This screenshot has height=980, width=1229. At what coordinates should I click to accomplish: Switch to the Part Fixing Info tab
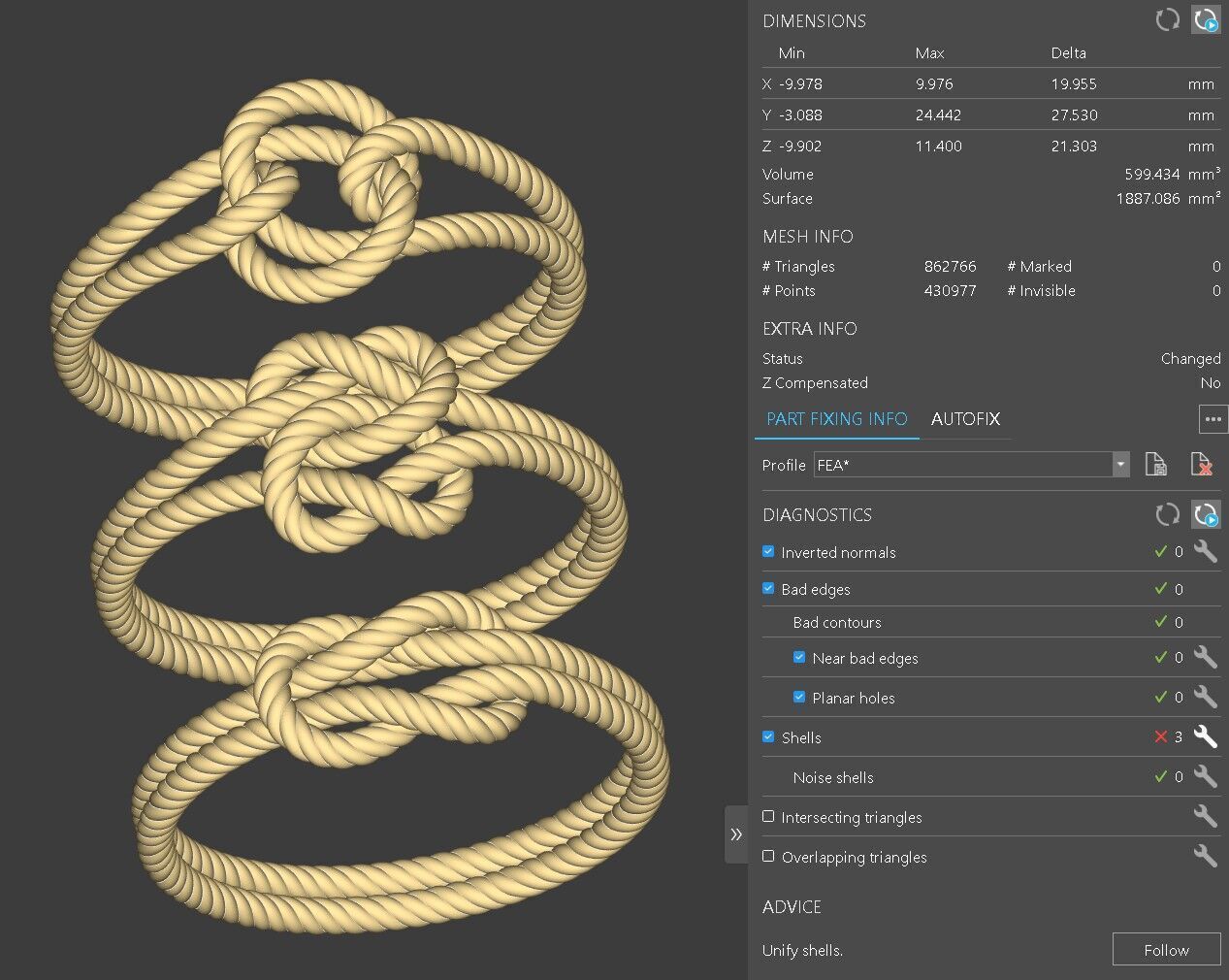[837, 419]
